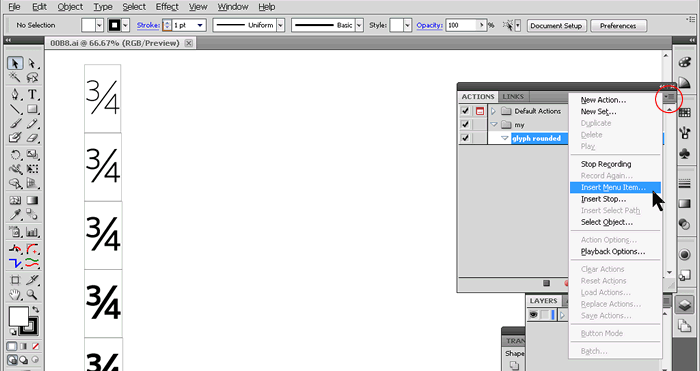This screenshot has width=700, height=371.
Task: Select the Direct Selection tool
Action: point(32,63)
